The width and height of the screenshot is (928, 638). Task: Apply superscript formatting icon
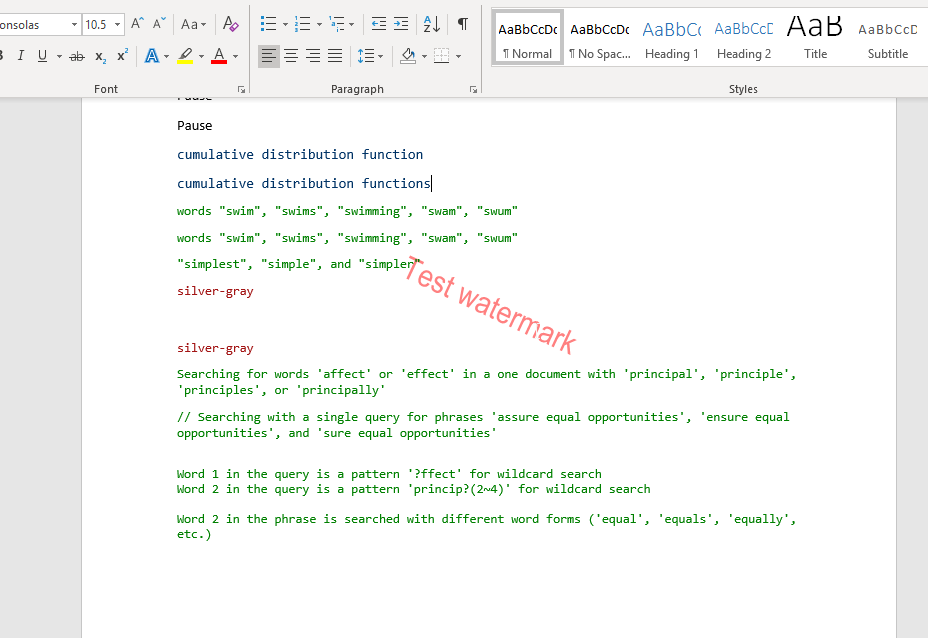(x=123, y=54)
